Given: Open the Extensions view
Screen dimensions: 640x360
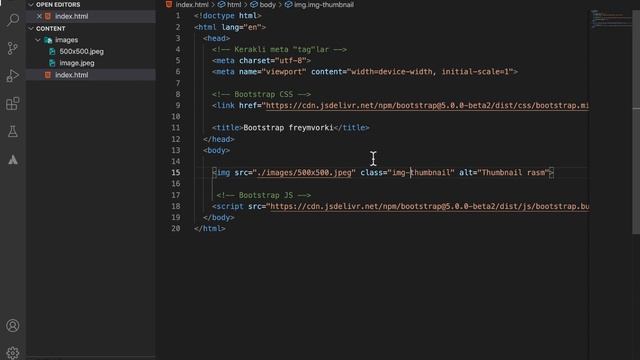Looking at the screenshot, I should pyautogui.click(x=13, y=104).
